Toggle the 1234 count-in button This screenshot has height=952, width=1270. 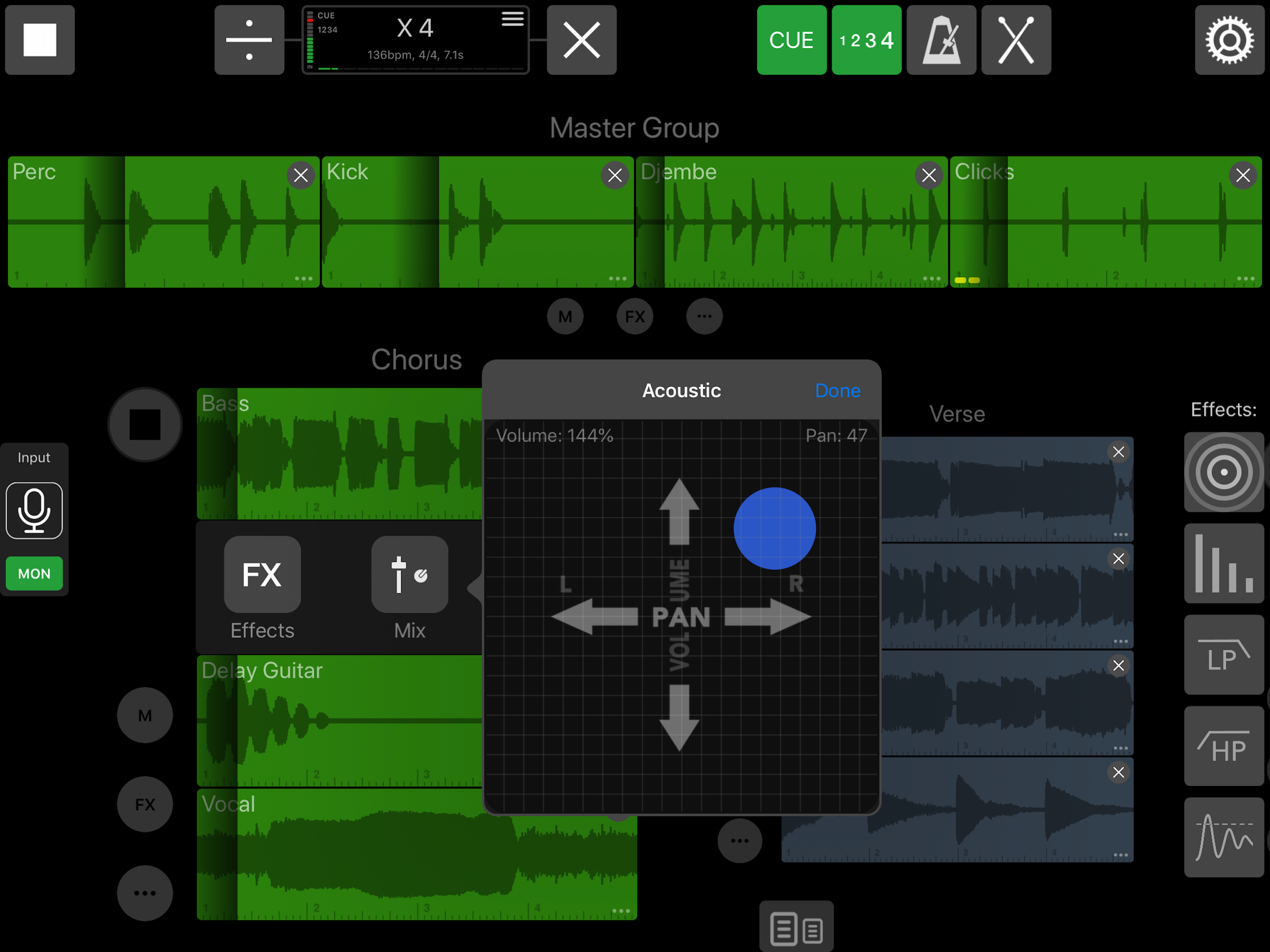point(866,40)
